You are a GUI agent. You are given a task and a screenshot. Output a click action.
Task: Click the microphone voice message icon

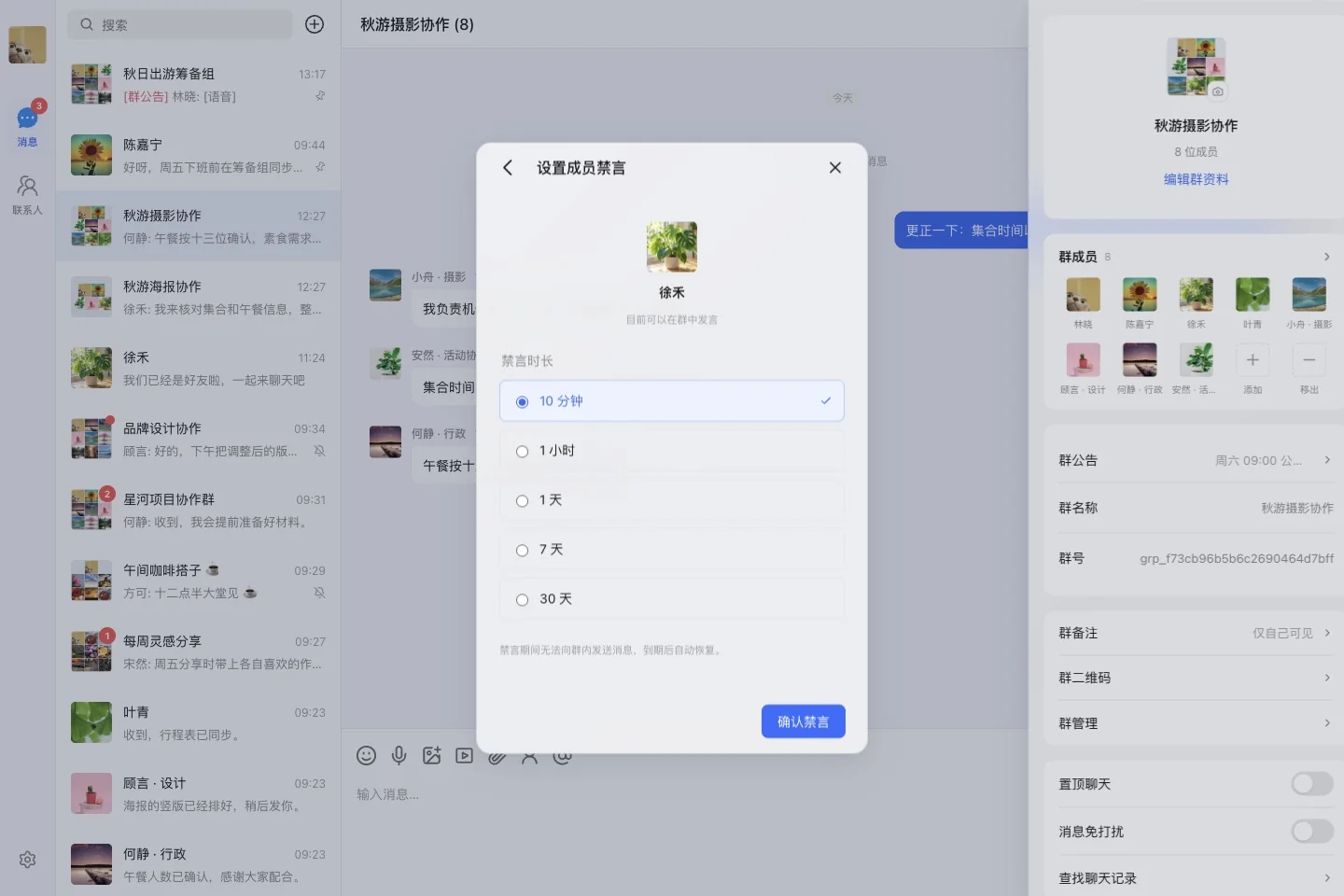point(399,755)
